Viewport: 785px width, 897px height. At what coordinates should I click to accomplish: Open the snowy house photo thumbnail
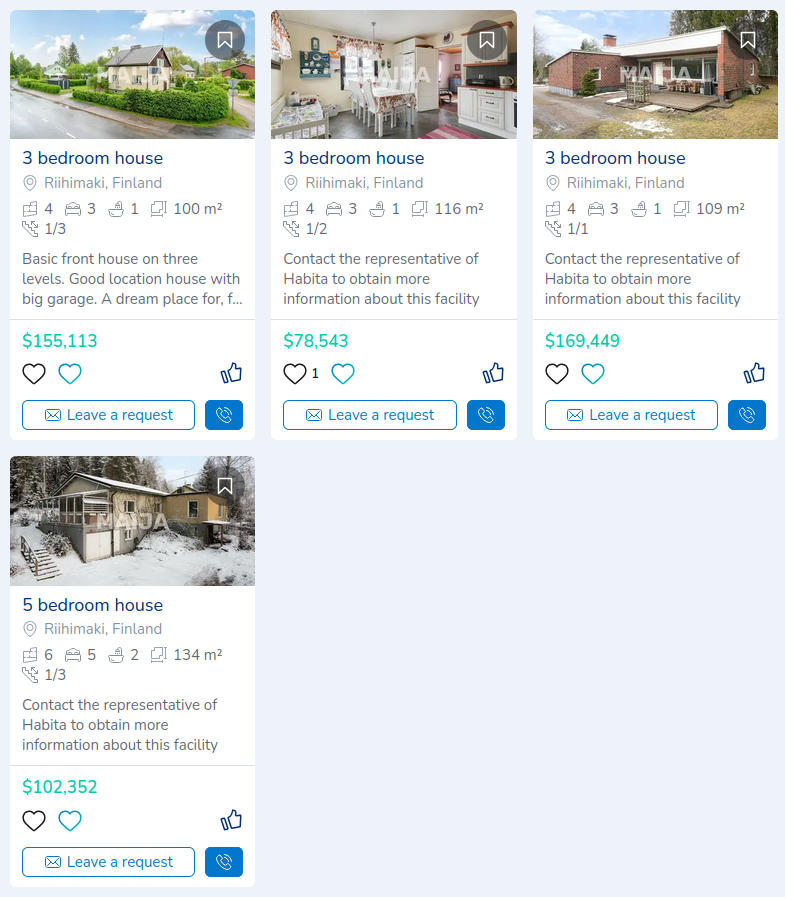[132, 521]
